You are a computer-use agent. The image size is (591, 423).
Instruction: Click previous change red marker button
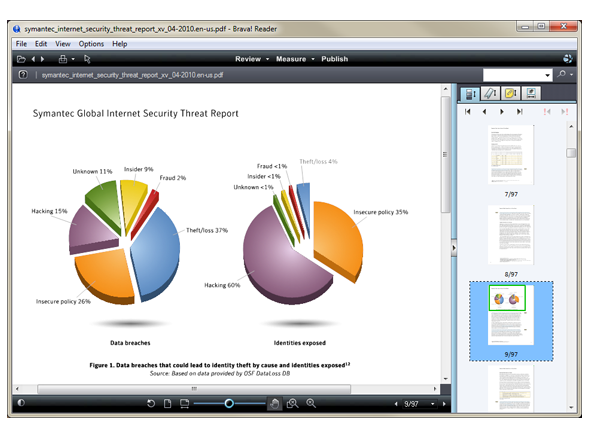pyautogui.click(x=547, y=112)
